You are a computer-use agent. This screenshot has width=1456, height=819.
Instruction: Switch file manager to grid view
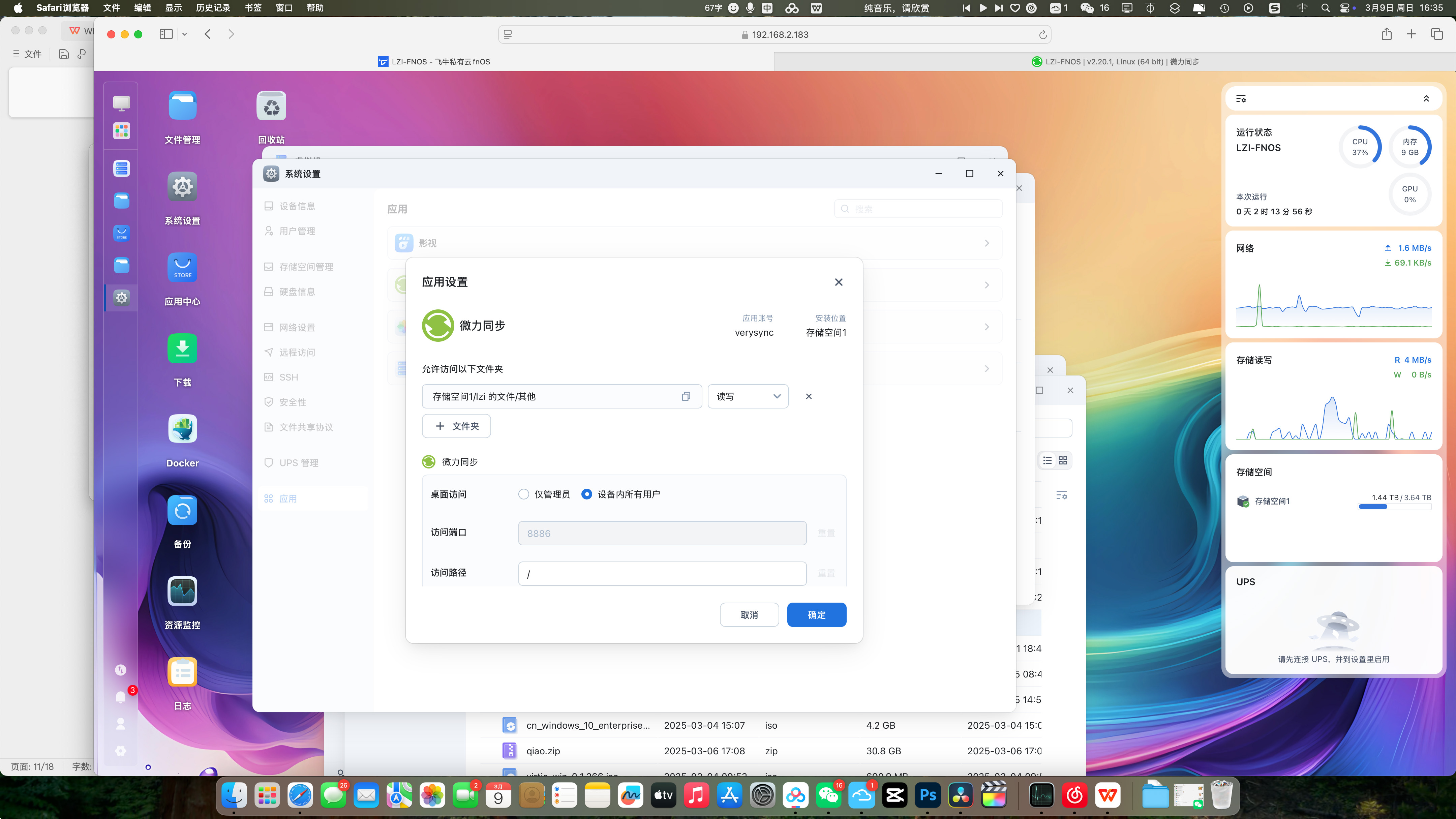pos(1063,461)
